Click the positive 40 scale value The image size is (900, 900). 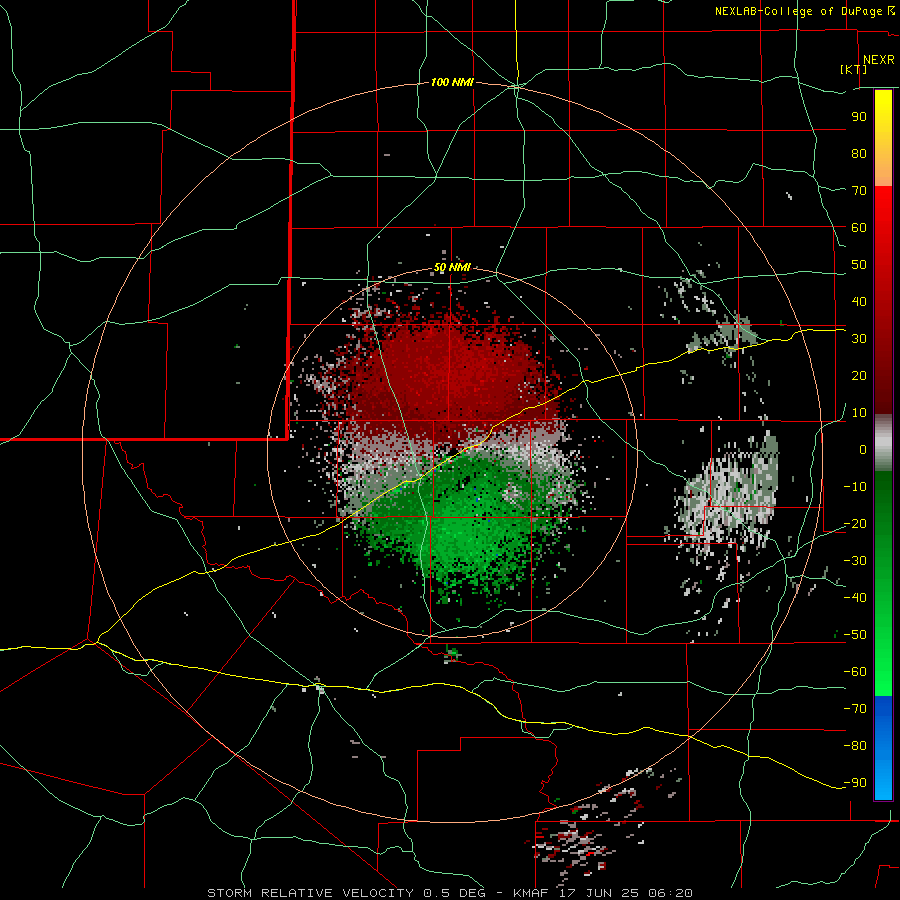859,301
